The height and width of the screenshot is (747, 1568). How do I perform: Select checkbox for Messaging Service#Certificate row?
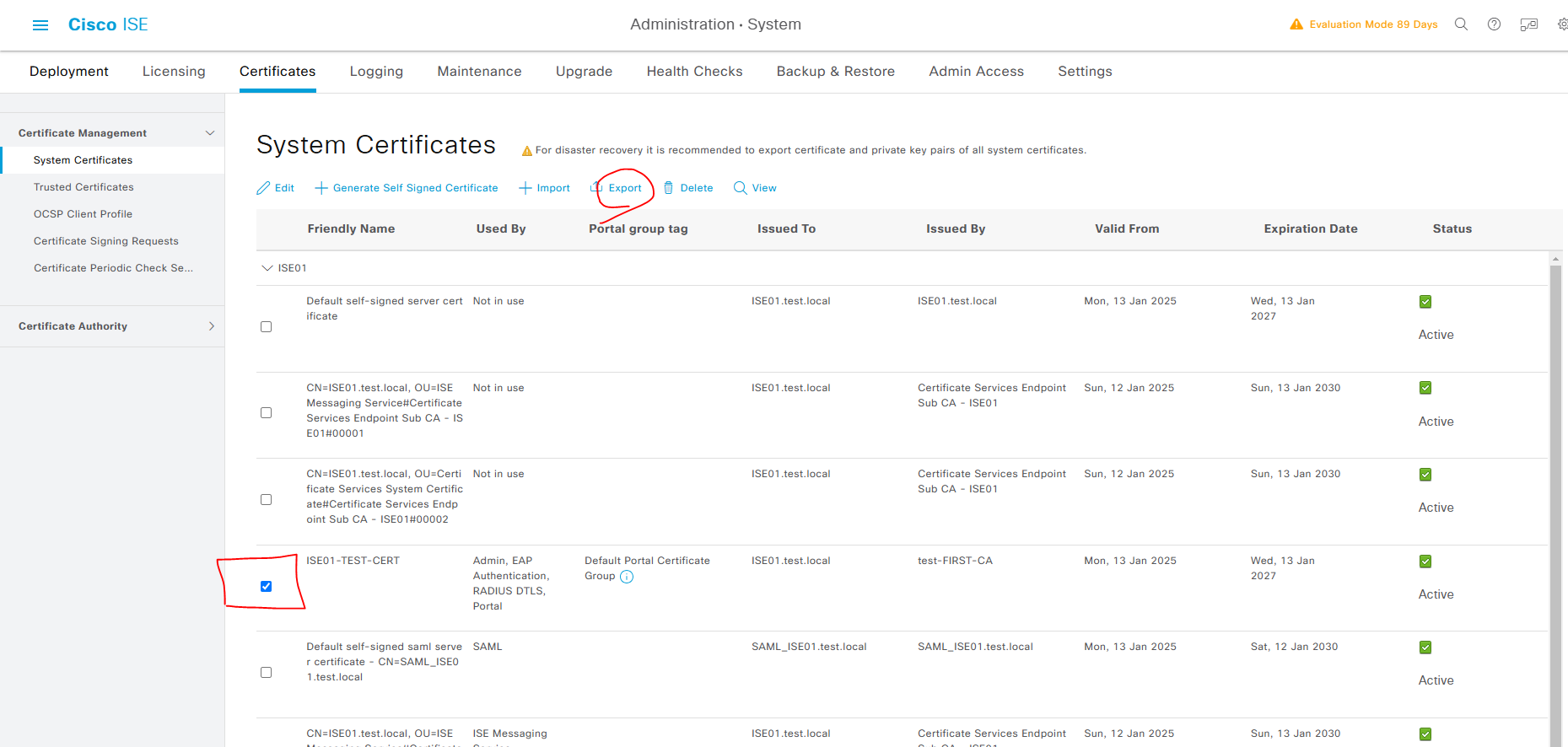point(267,413)
